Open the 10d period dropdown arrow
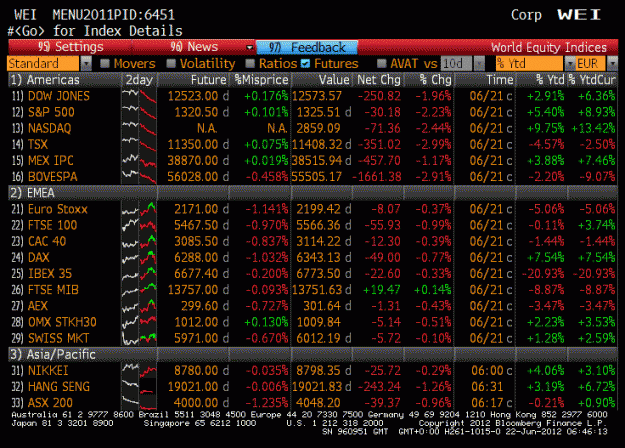 click(x=479, y=63)
